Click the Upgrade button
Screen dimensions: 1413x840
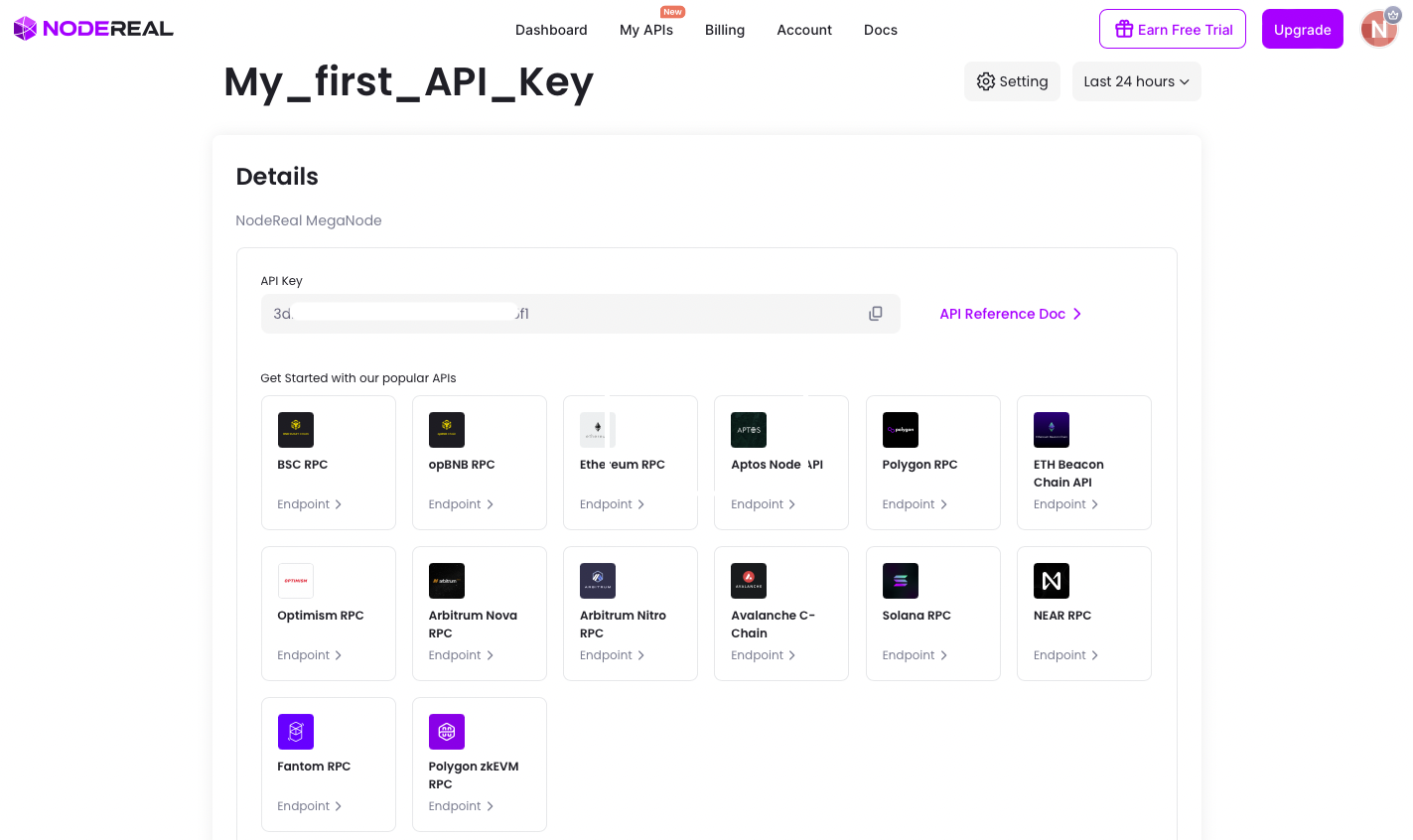point(1303,29)
